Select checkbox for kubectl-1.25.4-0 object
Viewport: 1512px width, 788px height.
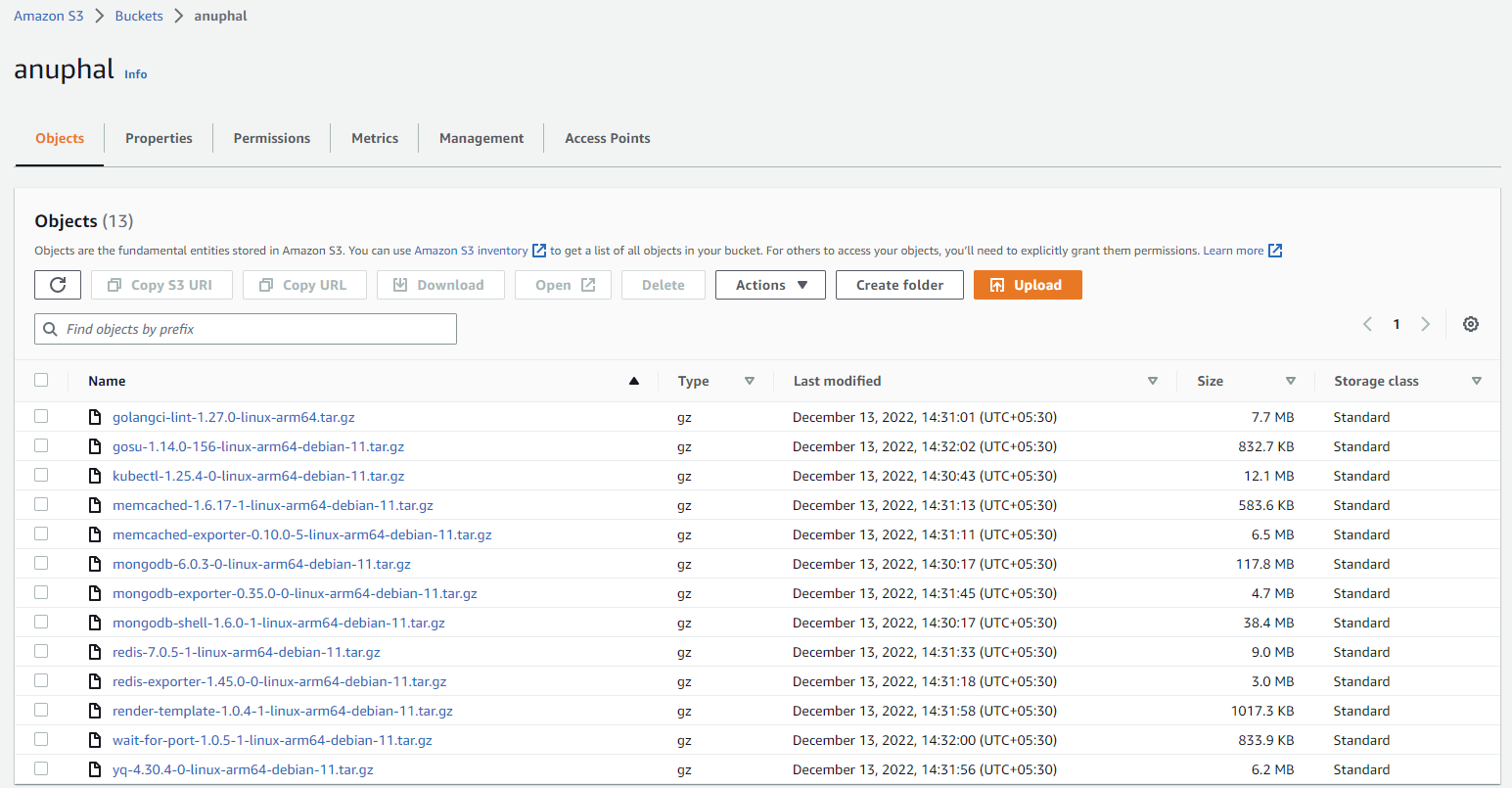(x=41, y=475)
